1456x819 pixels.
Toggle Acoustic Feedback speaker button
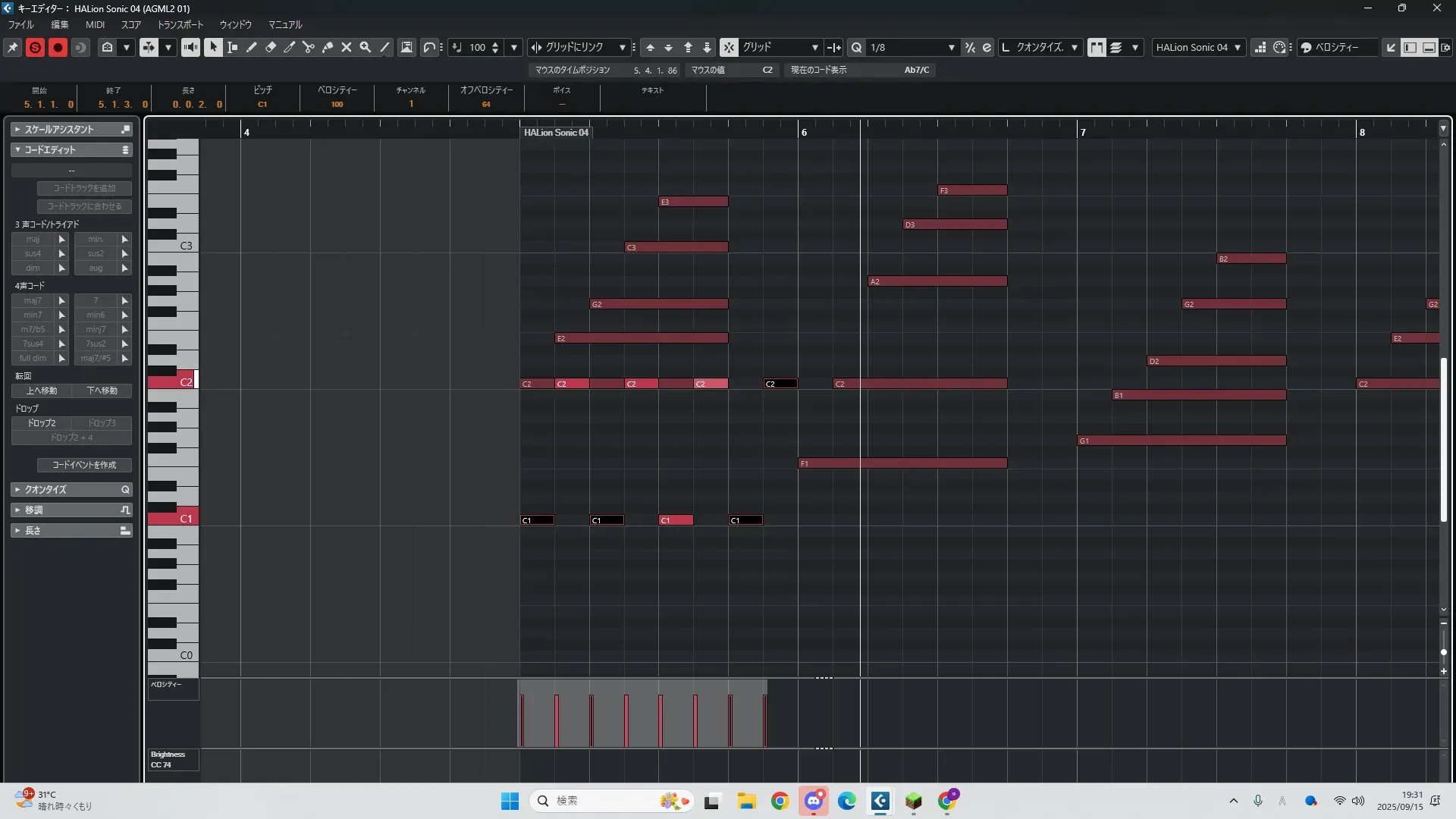point(190,47)
